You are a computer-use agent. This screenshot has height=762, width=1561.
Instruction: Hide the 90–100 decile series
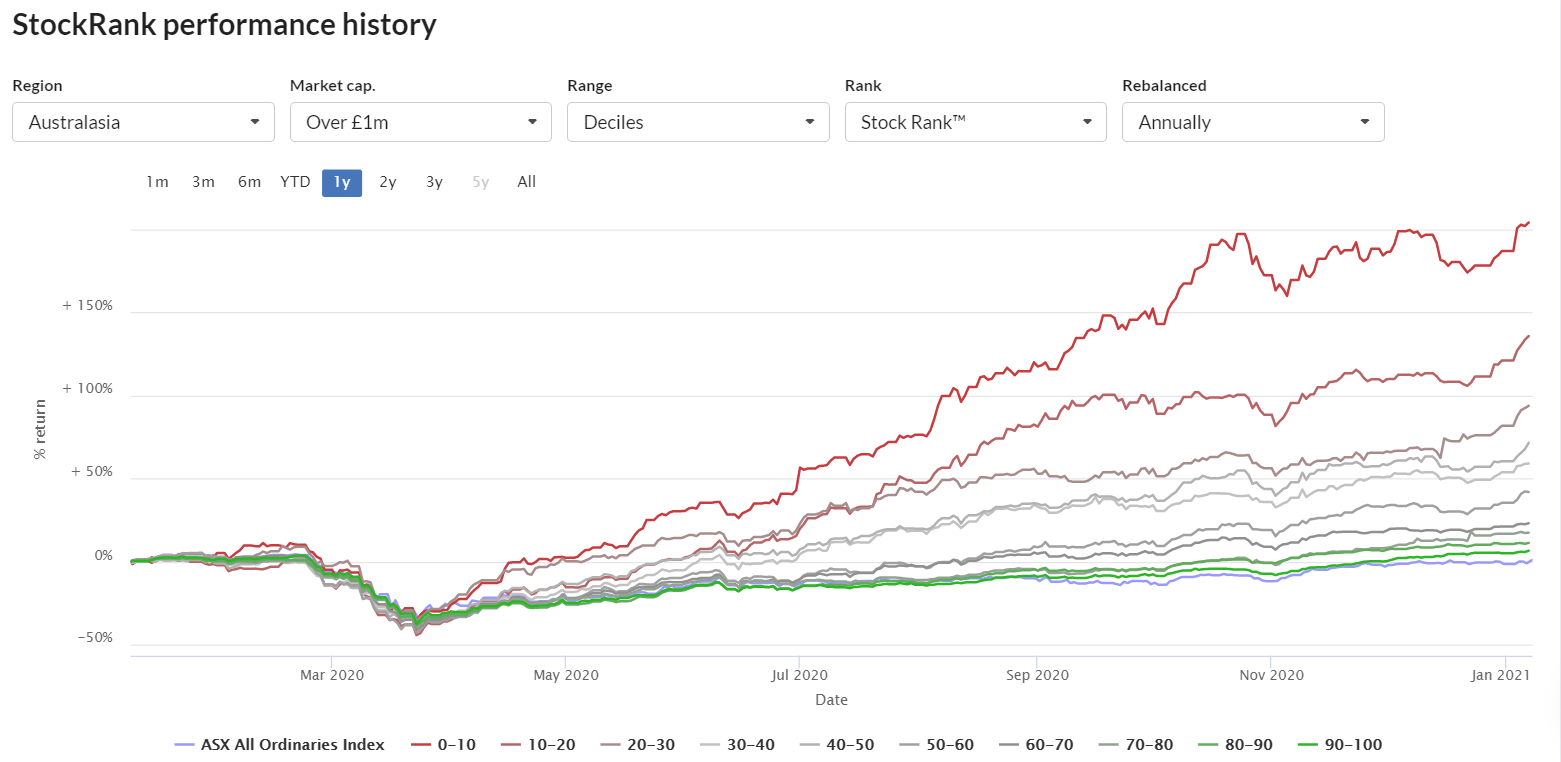point(1341,745)
